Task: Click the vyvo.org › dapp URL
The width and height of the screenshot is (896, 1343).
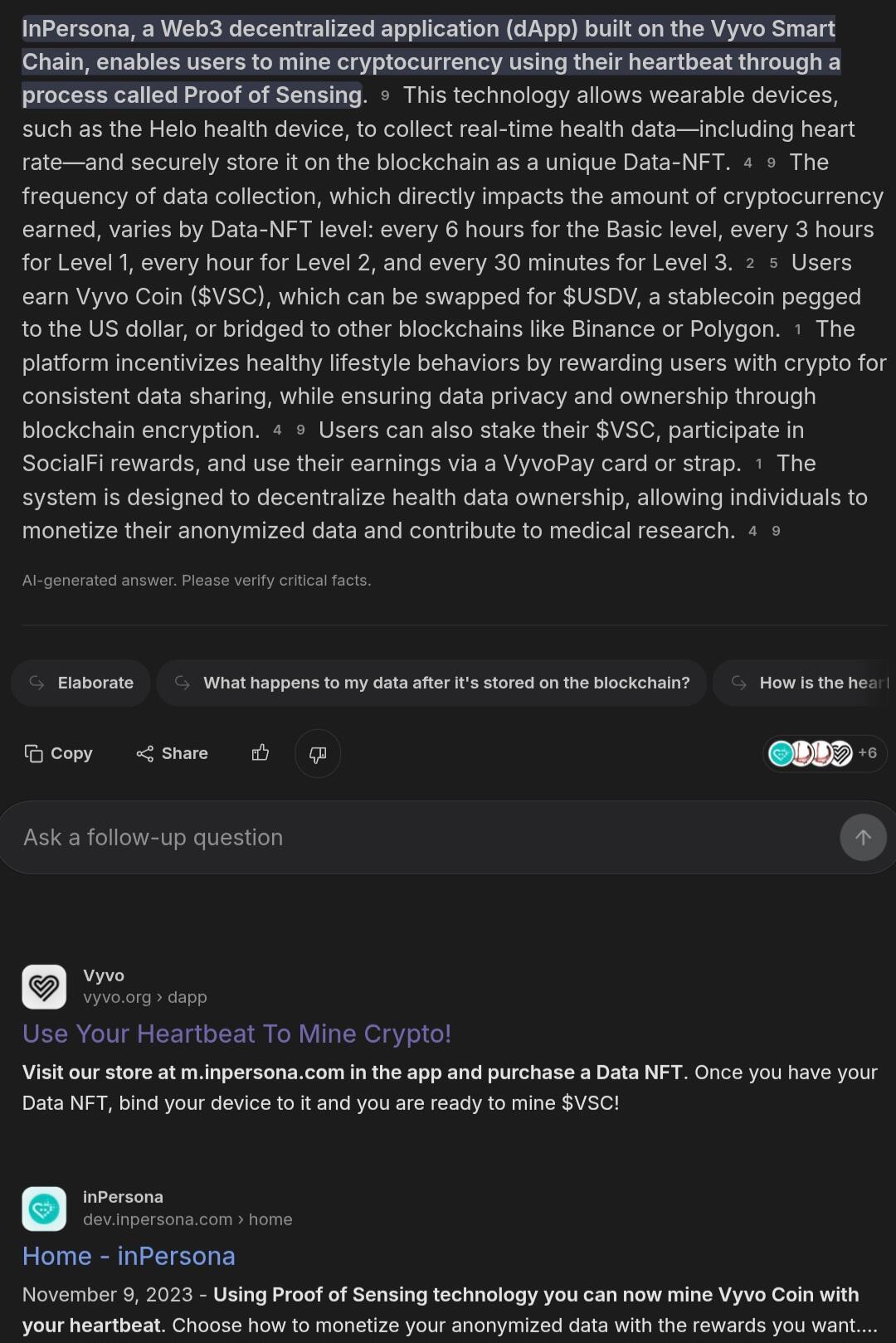Action: click(145, 997)
